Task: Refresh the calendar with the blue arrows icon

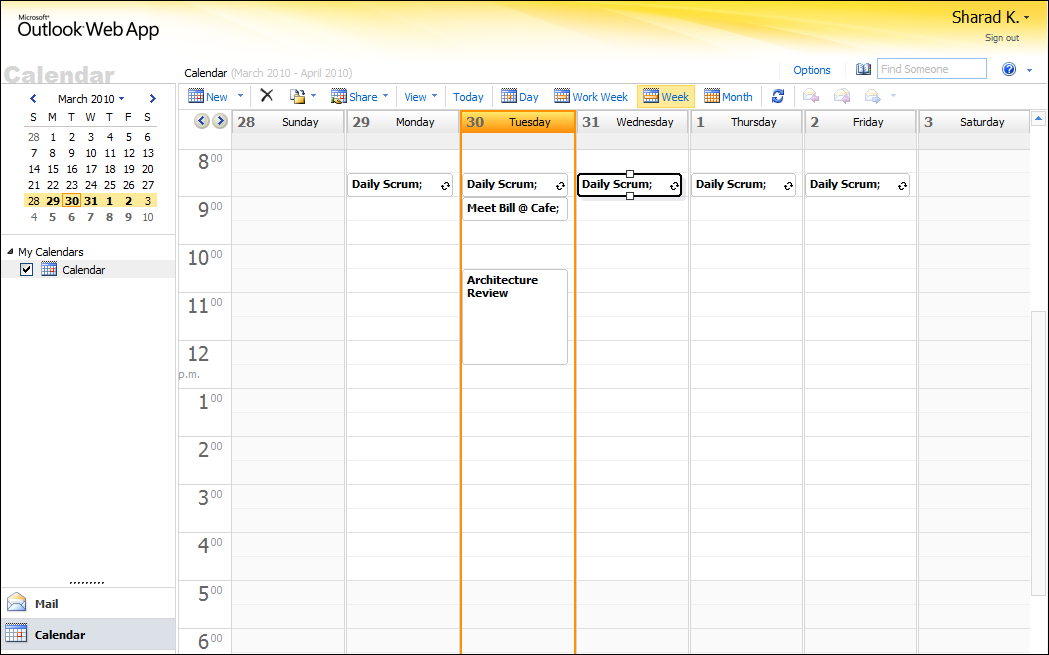Action: click(777, 96)
